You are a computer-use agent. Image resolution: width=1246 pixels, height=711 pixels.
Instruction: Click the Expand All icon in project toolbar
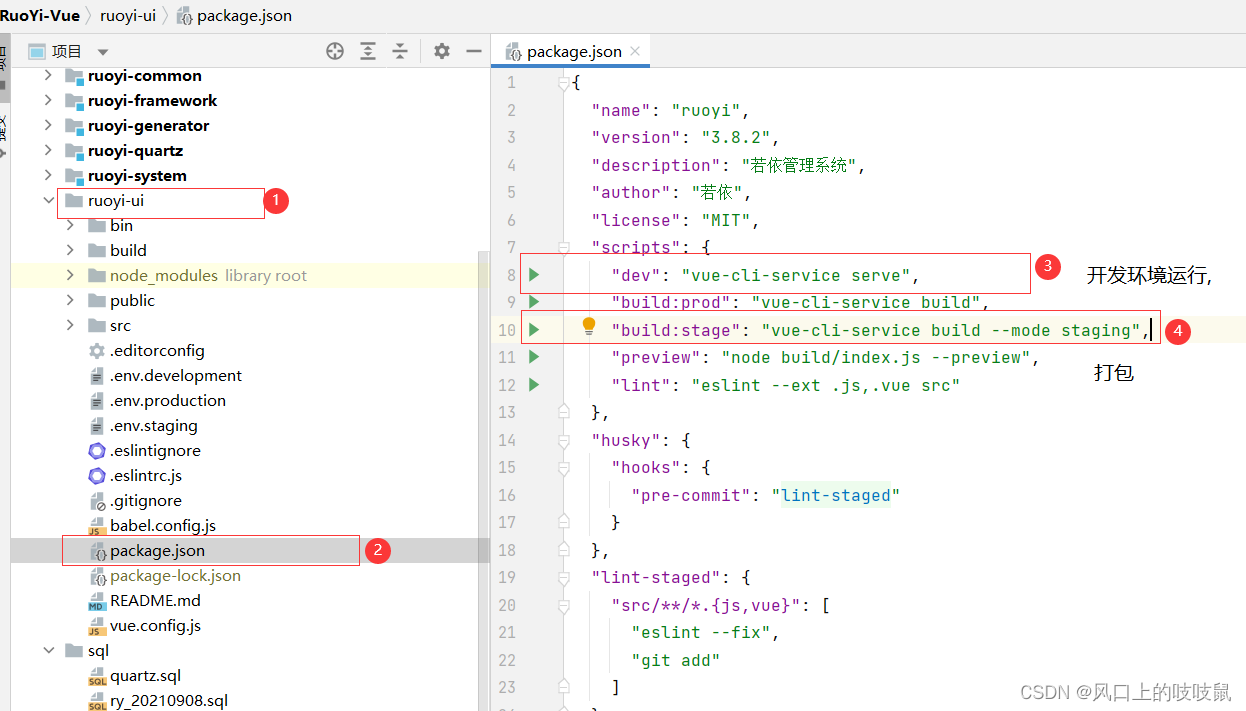pyautogui.click(x=368, y=51)
